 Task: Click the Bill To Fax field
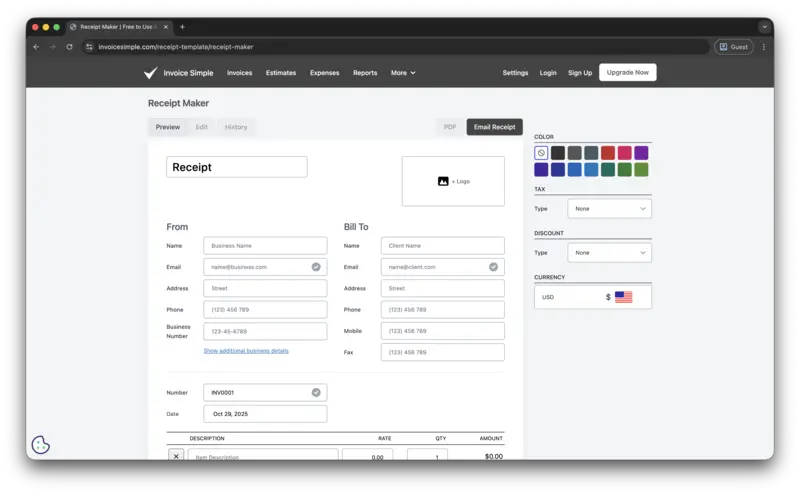442,352
